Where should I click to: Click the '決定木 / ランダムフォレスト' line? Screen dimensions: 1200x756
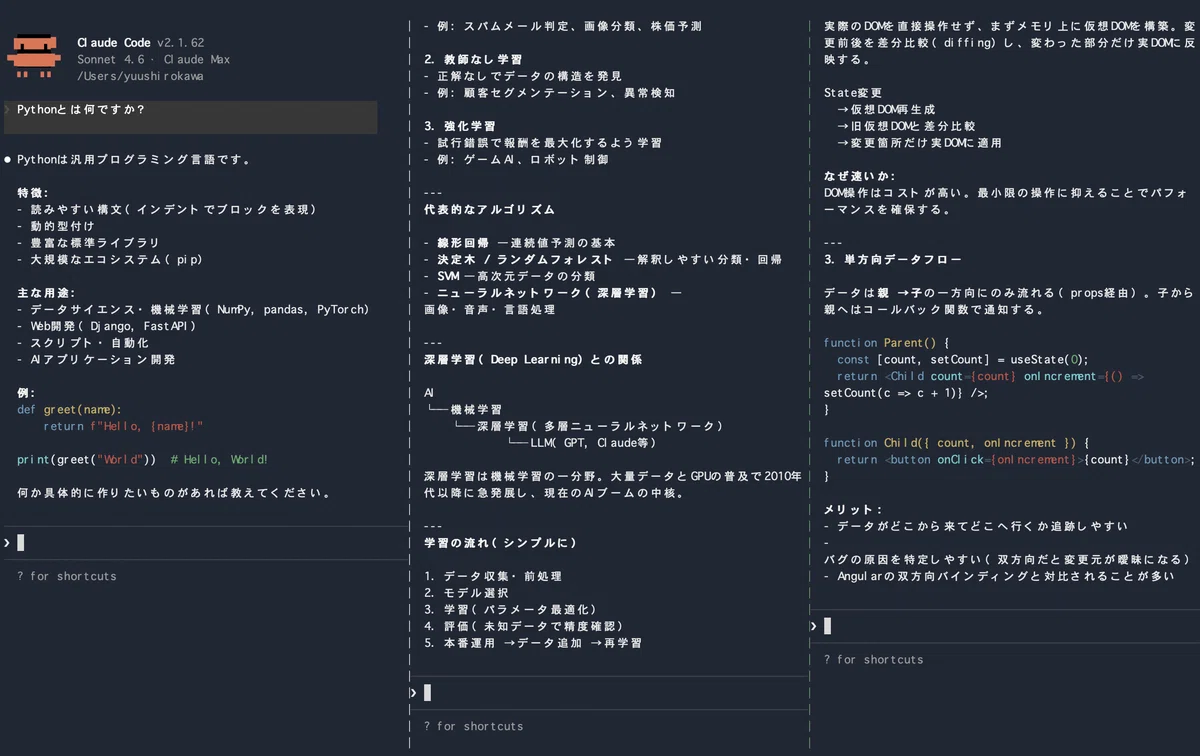click(602, 260)
